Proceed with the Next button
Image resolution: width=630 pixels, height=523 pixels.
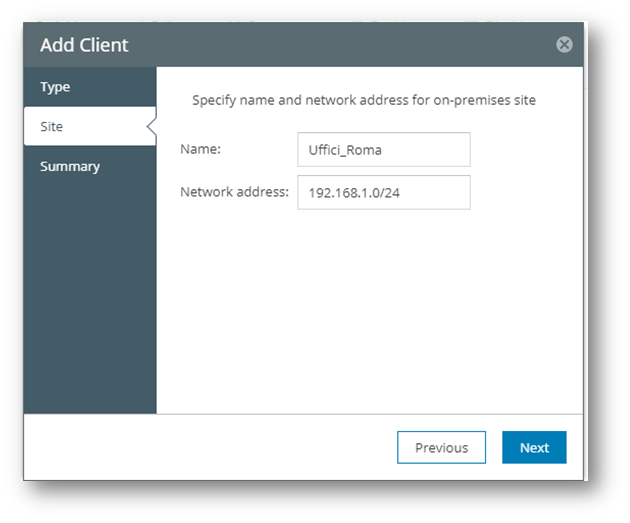tap(534, 448)
